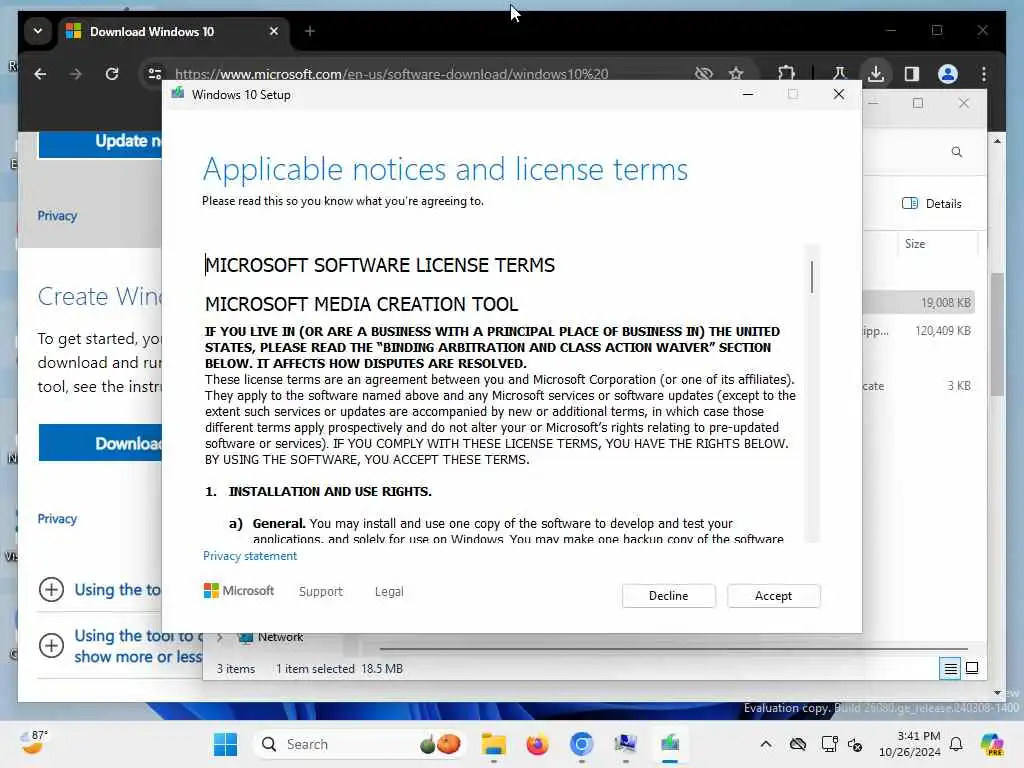Open the Support link in Setup footer

tap(321, 591)
